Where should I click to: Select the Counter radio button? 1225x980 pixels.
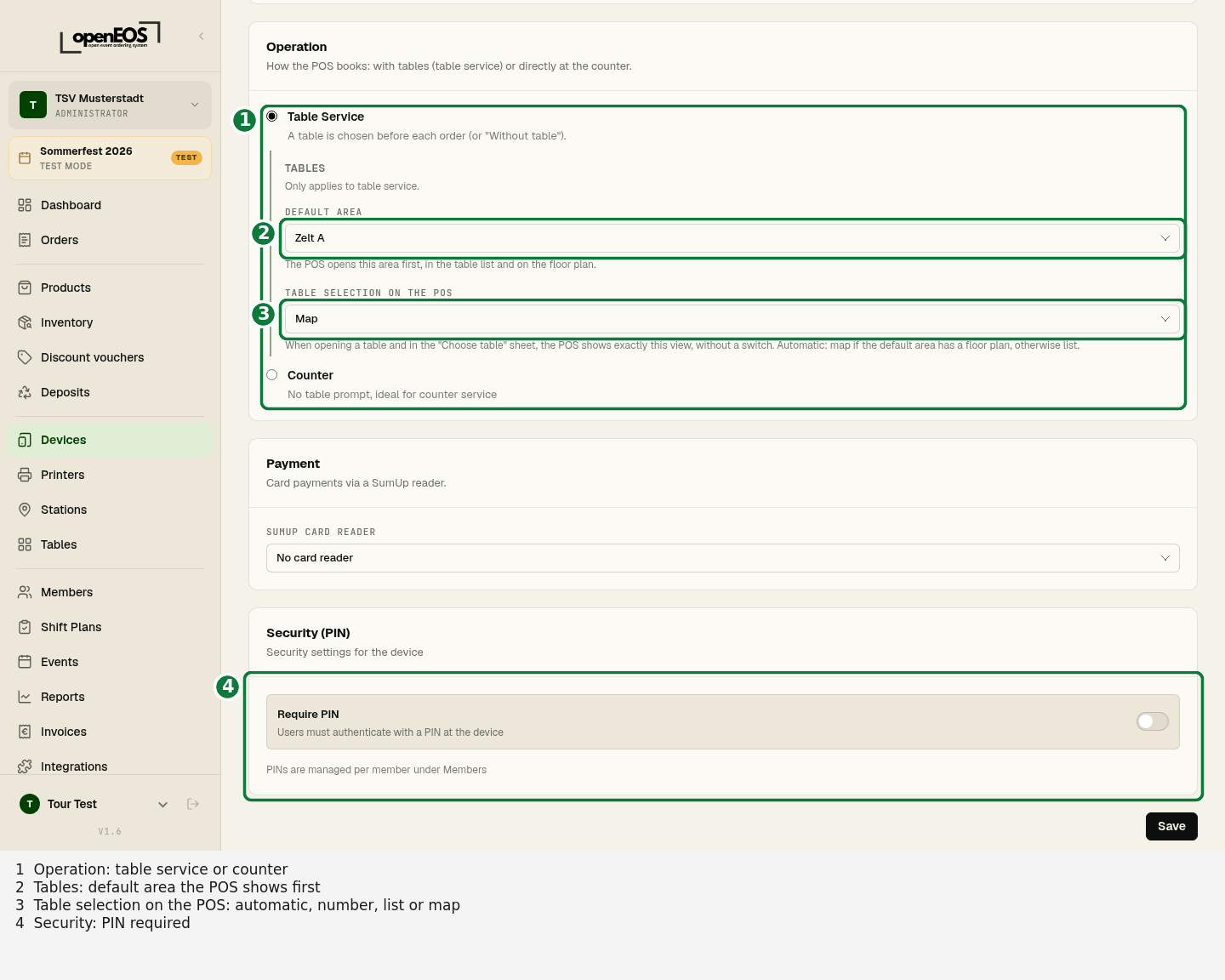(272, 374)
